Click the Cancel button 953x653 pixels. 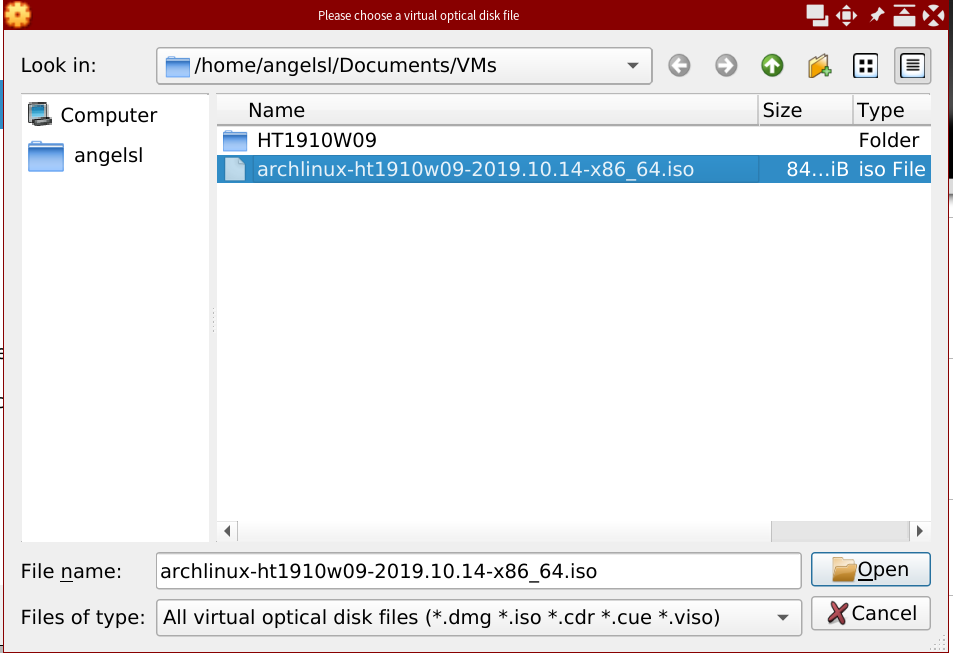click(x=870, y=613)
